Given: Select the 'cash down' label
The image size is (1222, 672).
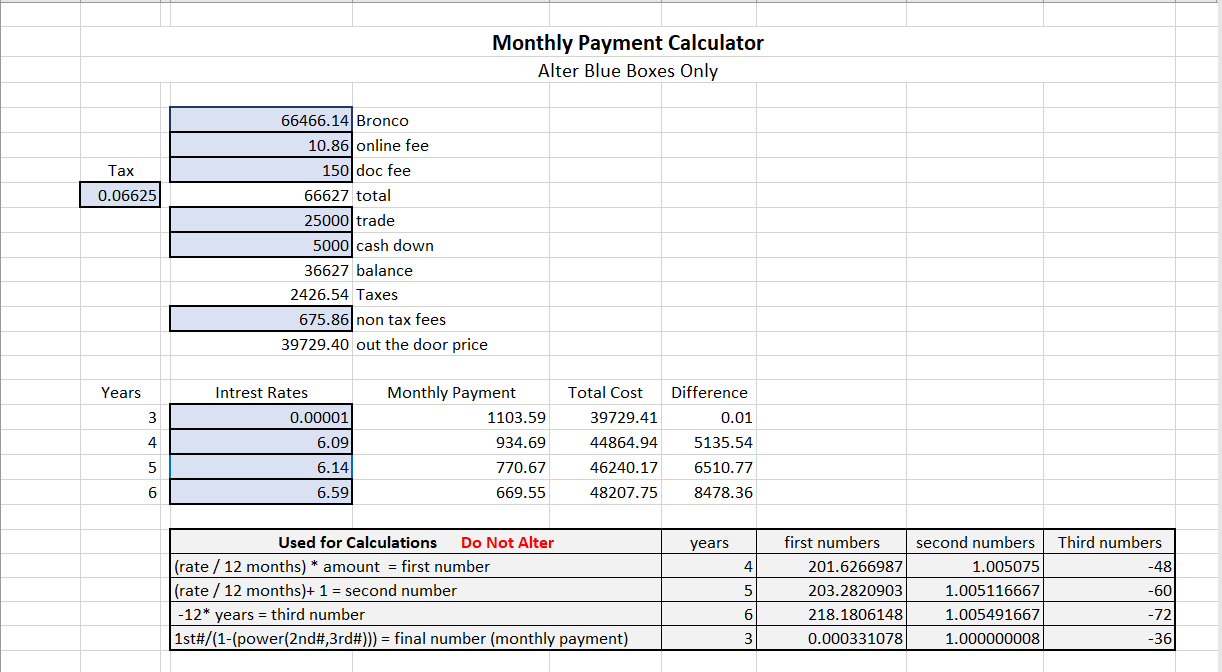Looking at the screenshot, I should click(394, 246).
